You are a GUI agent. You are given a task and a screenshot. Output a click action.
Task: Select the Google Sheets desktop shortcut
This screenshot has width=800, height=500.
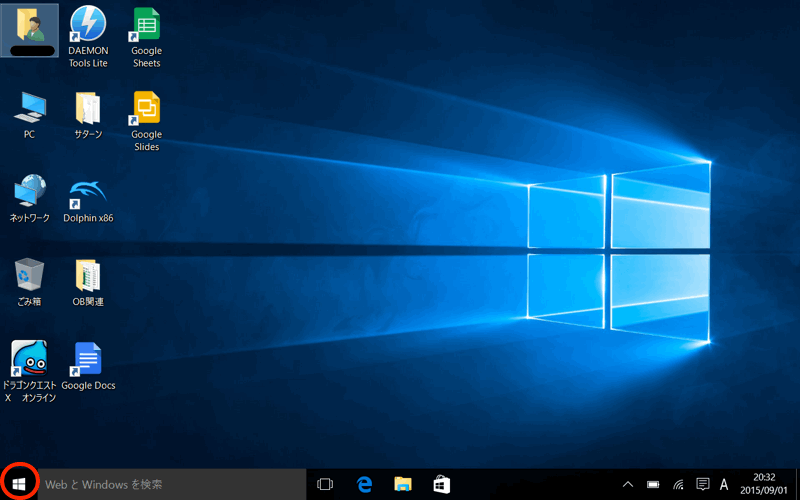click(x=147, y=24)
